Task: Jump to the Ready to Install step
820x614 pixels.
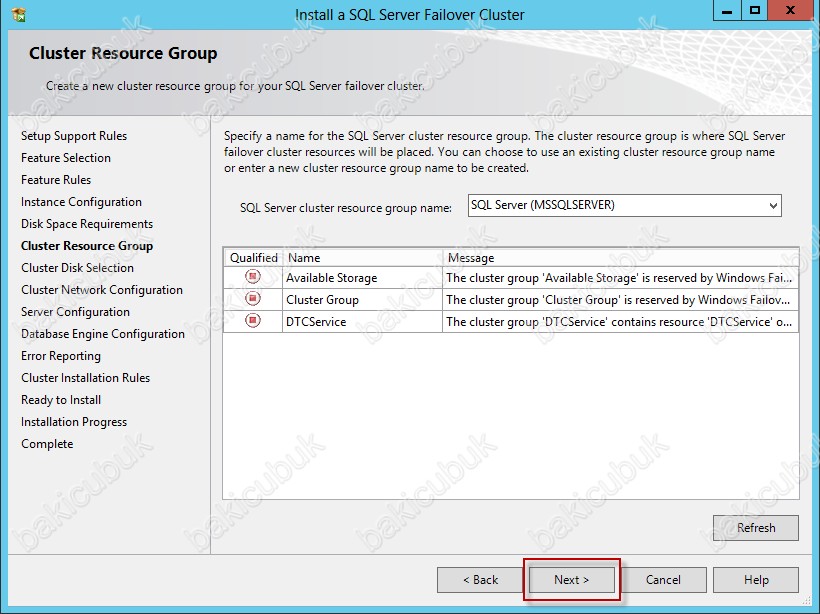Action: [x=61, y=400]
